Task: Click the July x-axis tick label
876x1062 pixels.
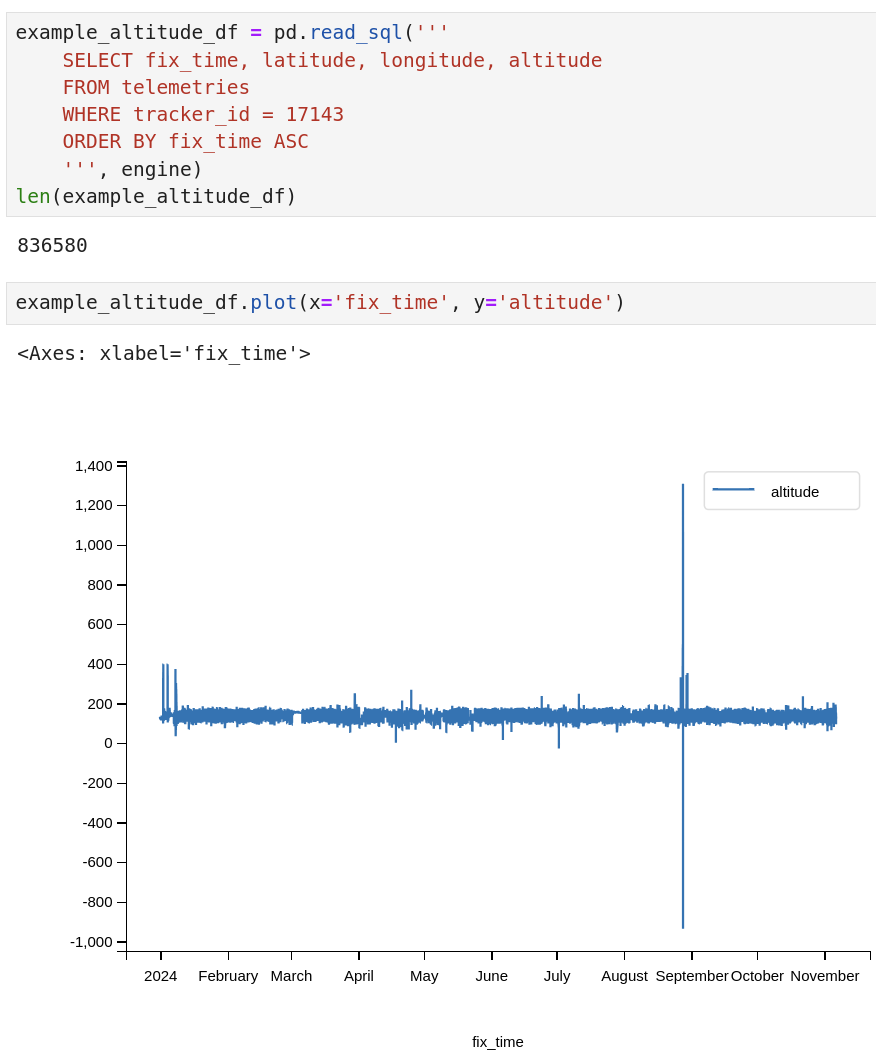Action: [557, 976]
